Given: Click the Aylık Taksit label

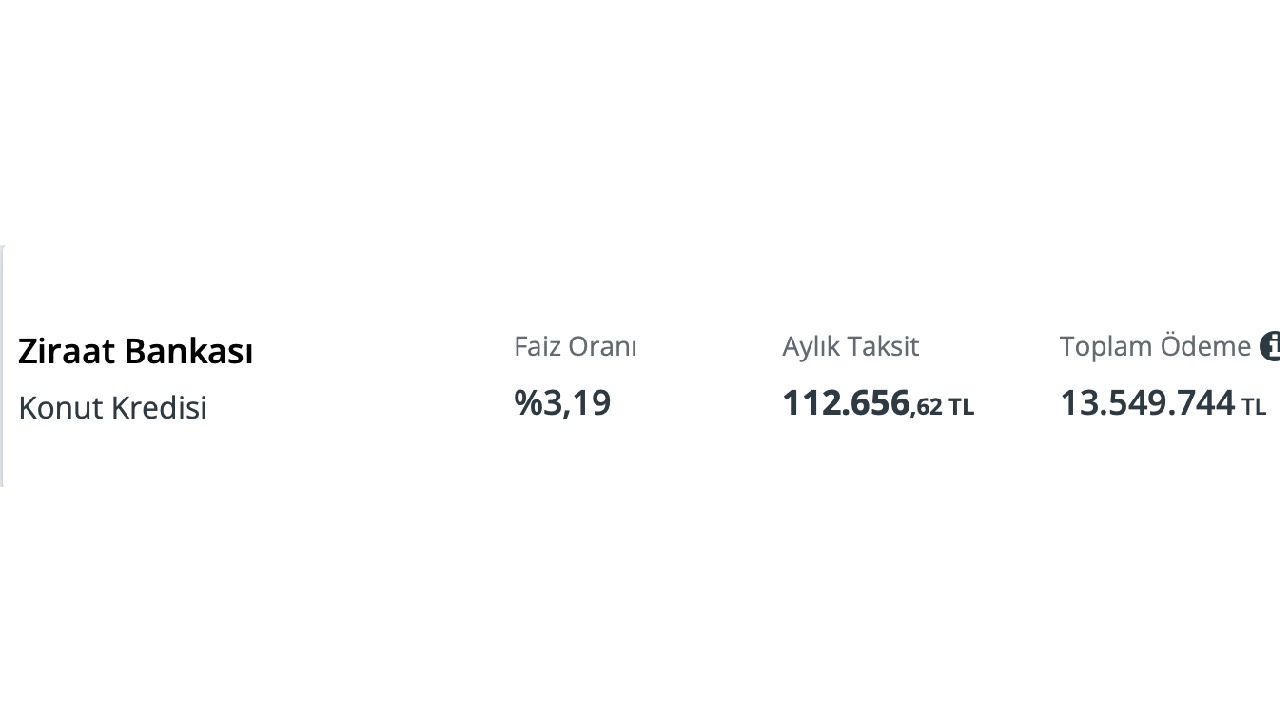Looking at the screenshot, I should tap(850, 346).
